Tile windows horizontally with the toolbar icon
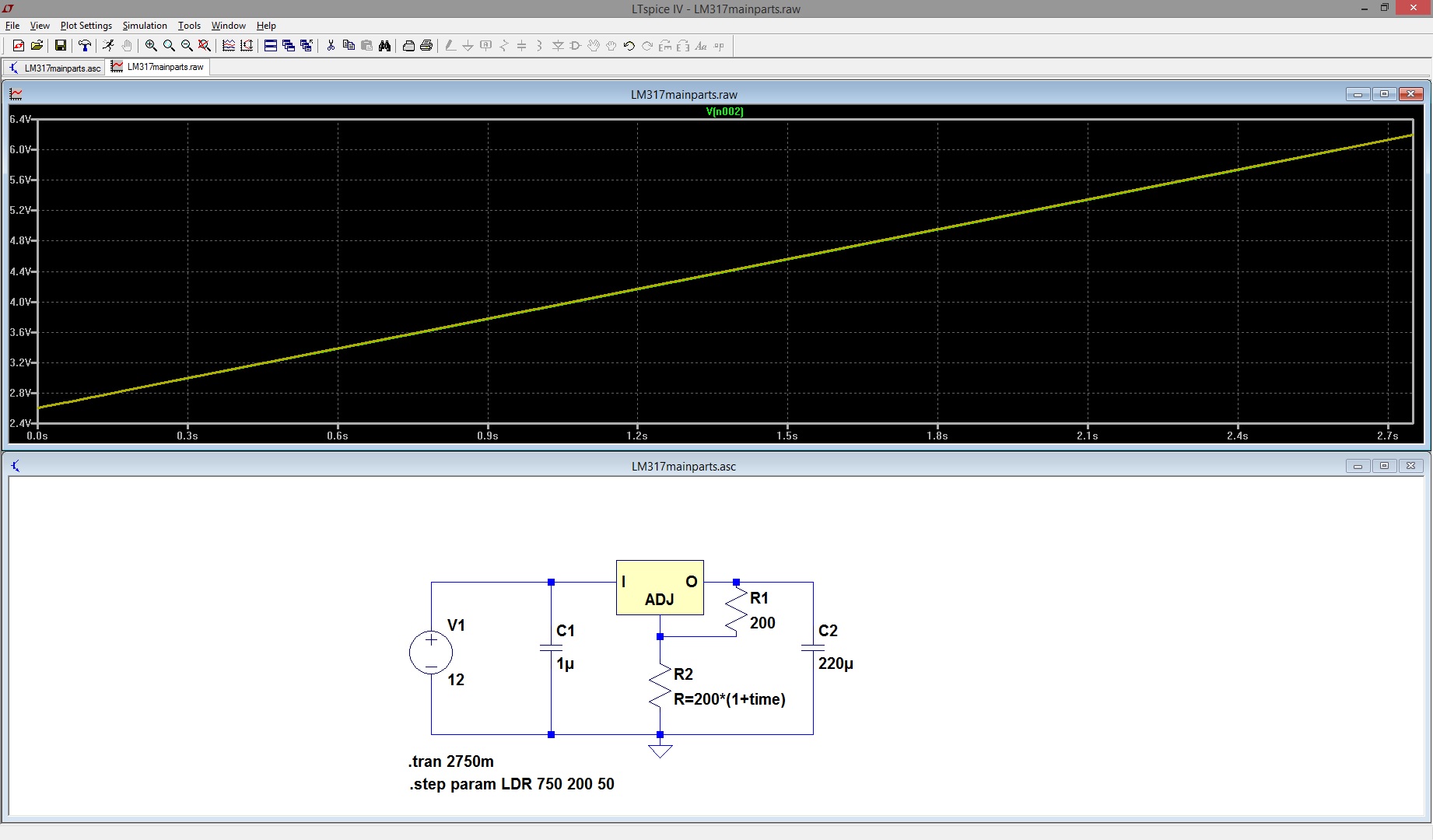The image size is (1433, 840). [x=271, y=46]
